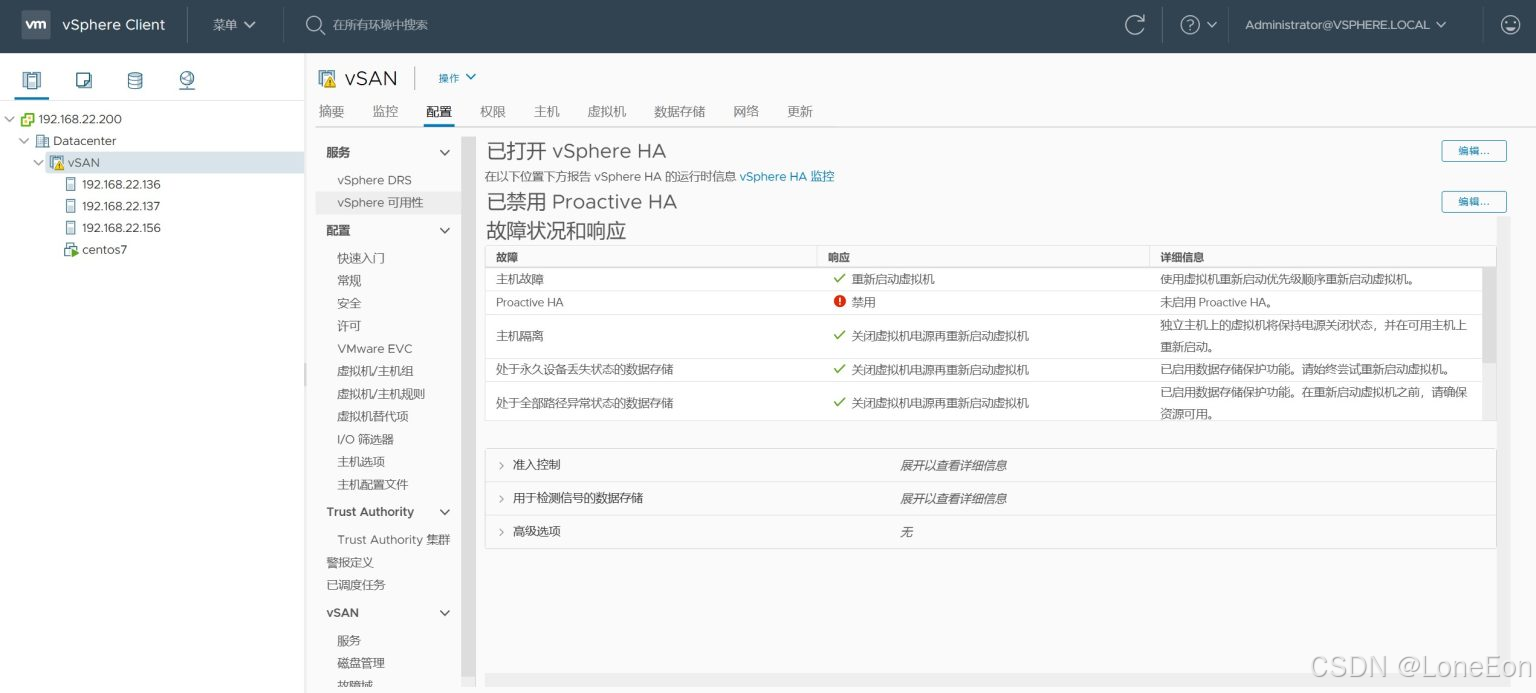The image size is (1536, 693).
Task: Click the failure table vertical scrollbar
Action: point(1489,315)
